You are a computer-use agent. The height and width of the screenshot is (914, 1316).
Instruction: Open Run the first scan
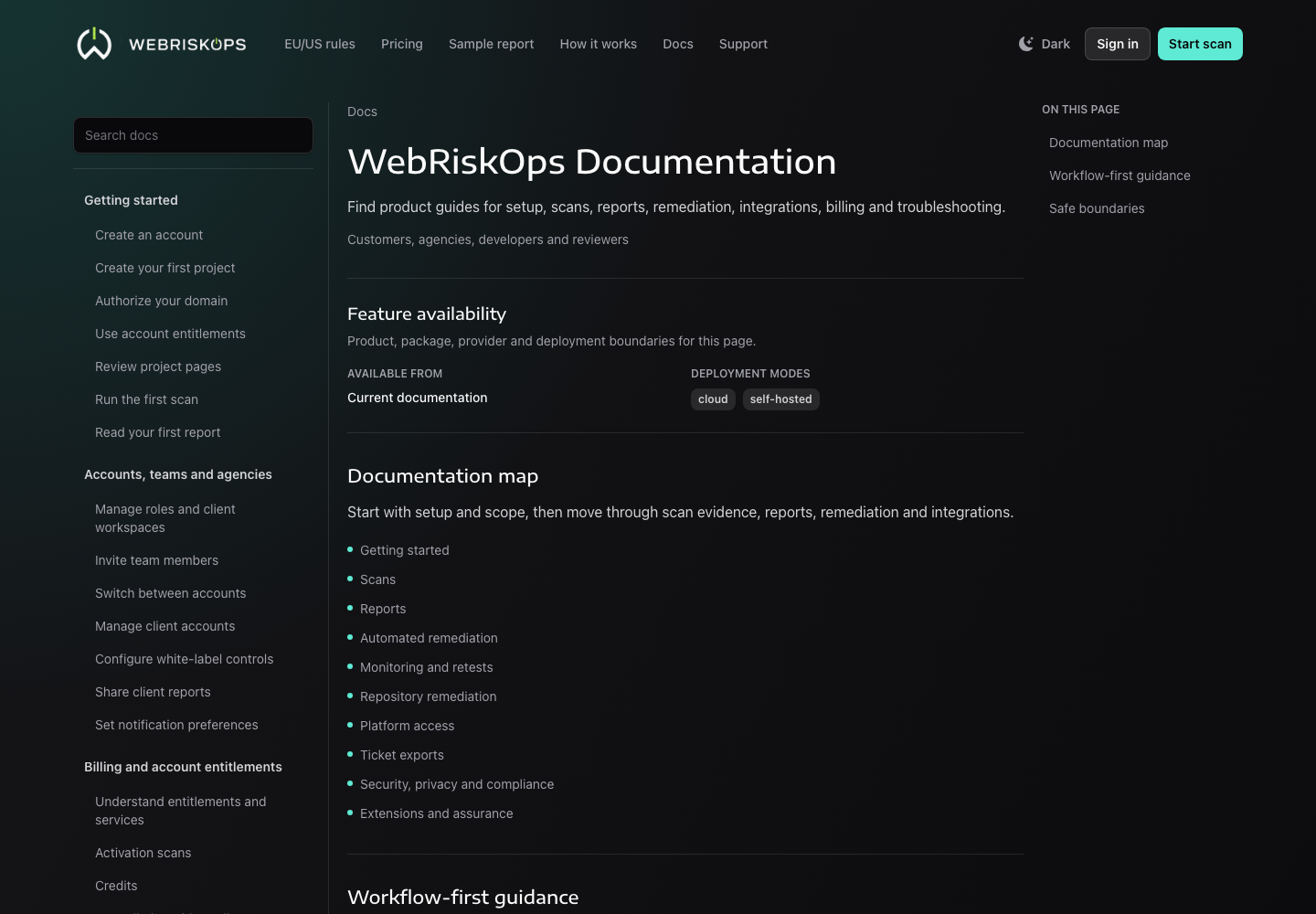pos(146,399)
